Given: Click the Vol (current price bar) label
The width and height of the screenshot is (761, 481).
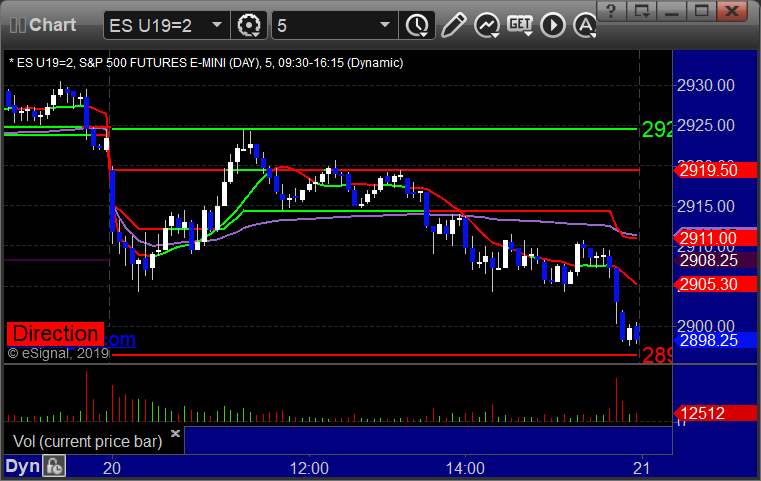Looking at the screenshot, I should 87,441.
